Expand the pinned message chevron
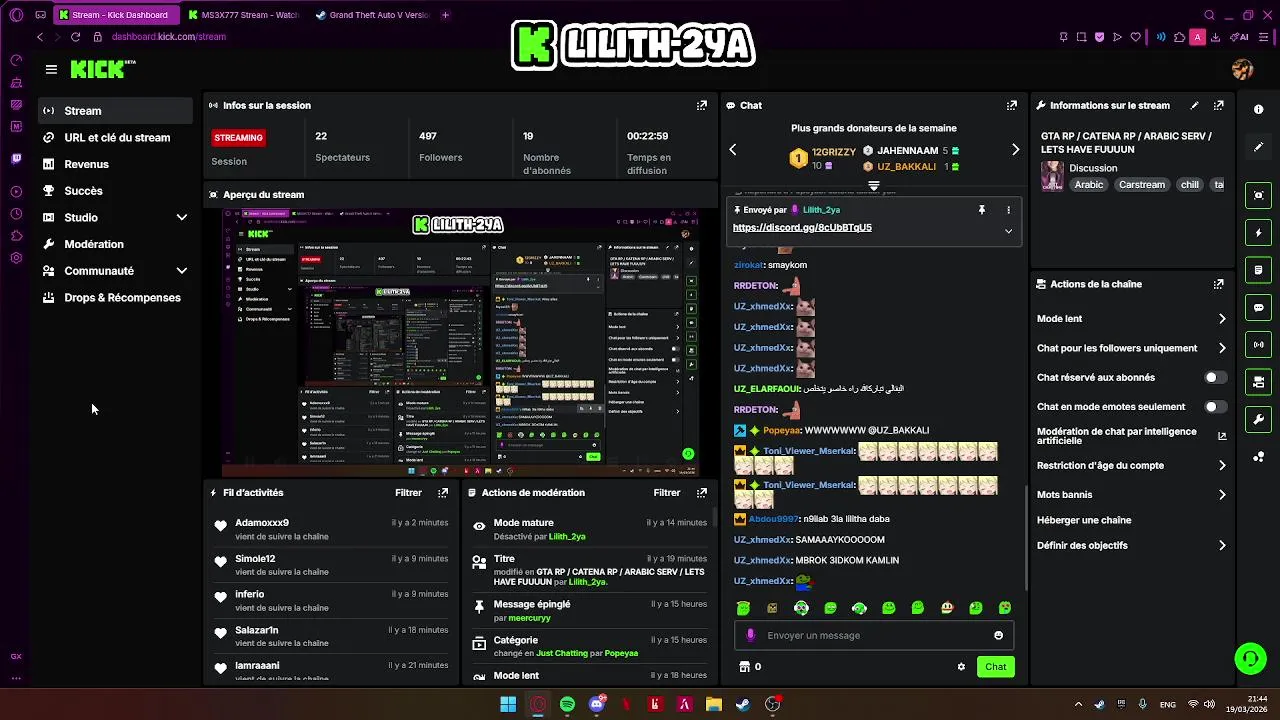Image resolution: width=1280 pixels, height=720 pixels. click(1008, 231)
